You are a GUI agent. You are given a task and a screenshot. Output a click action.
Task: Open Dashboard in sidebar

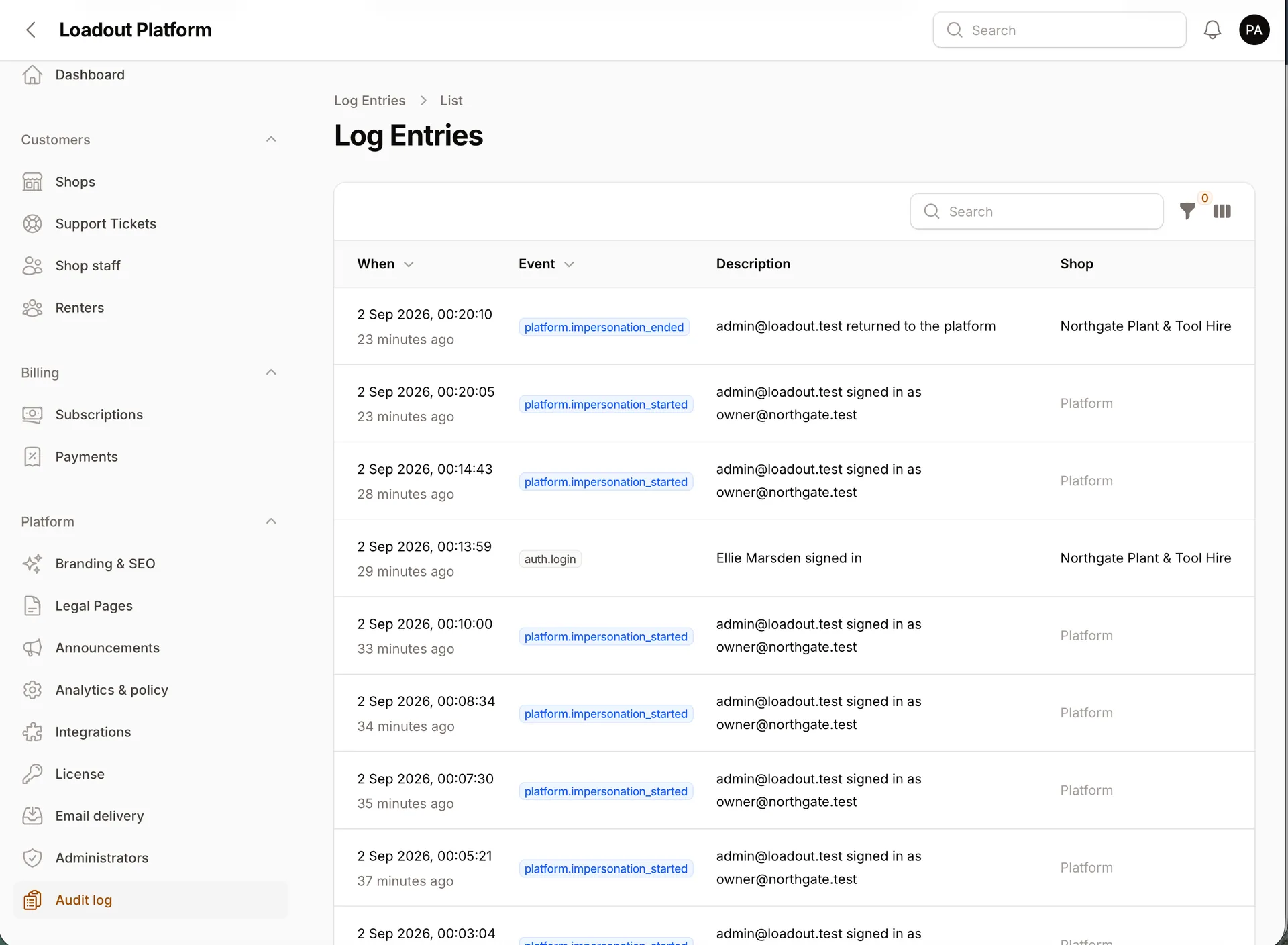pyautogui.click(x=150, y=74)
